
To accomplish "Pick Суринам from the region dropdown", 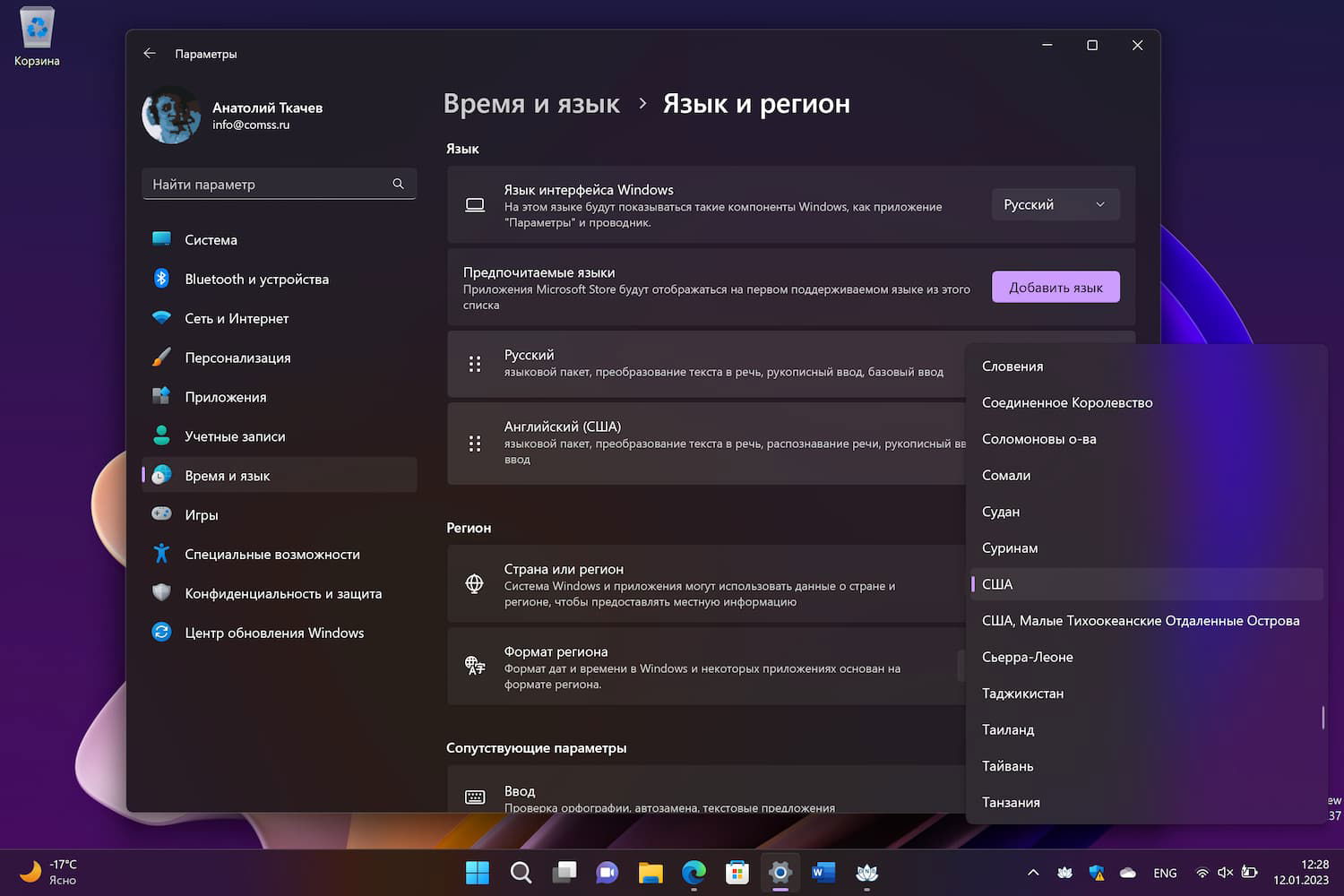I will point(1147,547).
